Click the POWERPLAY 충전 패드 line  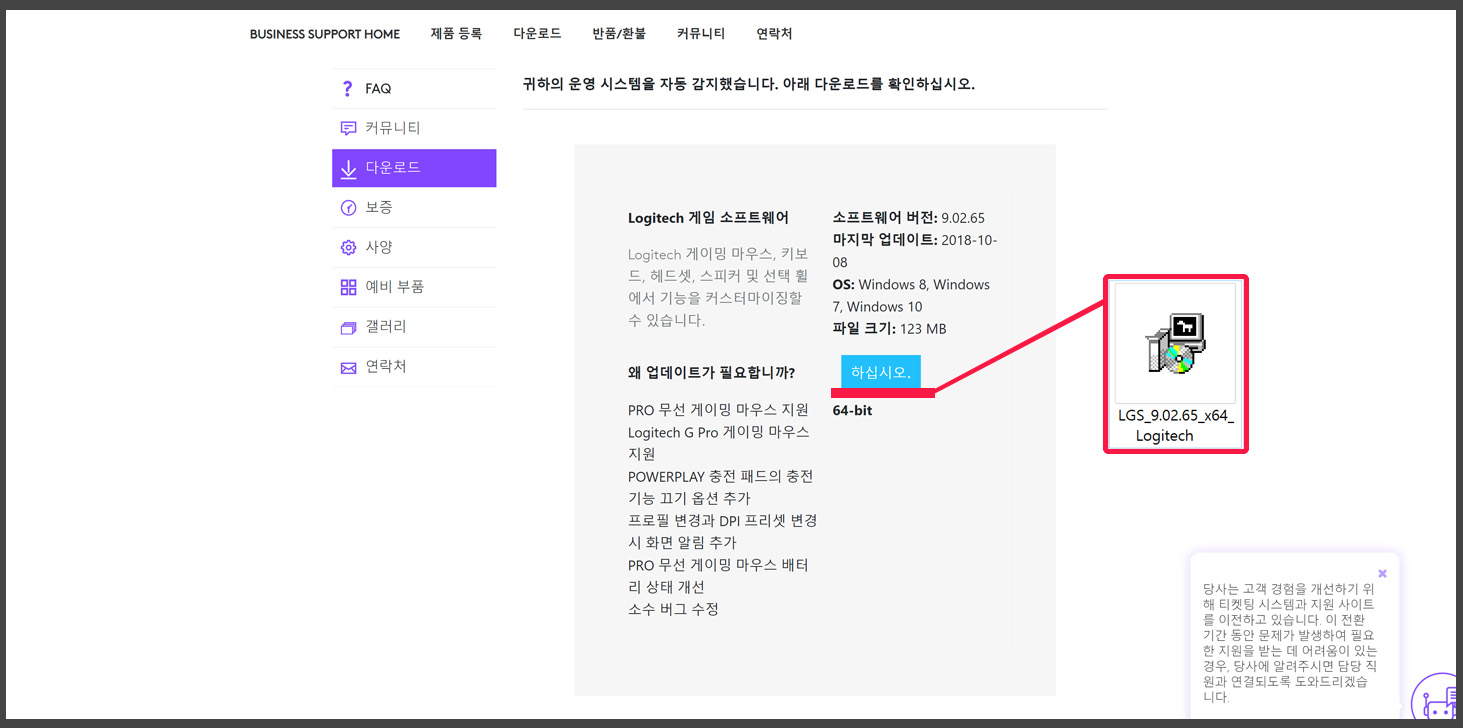[721, 487]
